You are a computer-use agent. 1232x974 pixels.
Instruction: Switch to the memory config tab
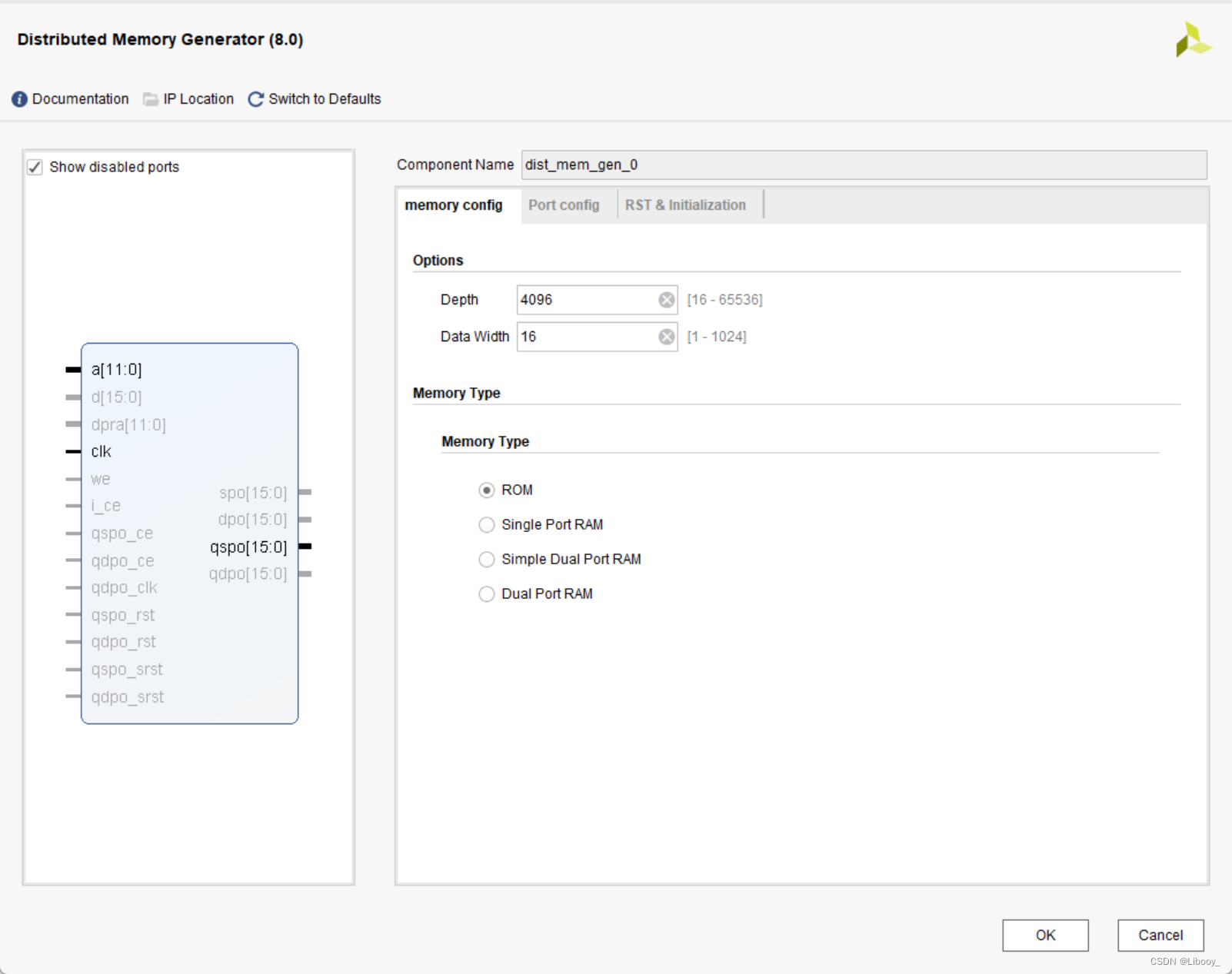pyautogui.click(x=454, y=205)
